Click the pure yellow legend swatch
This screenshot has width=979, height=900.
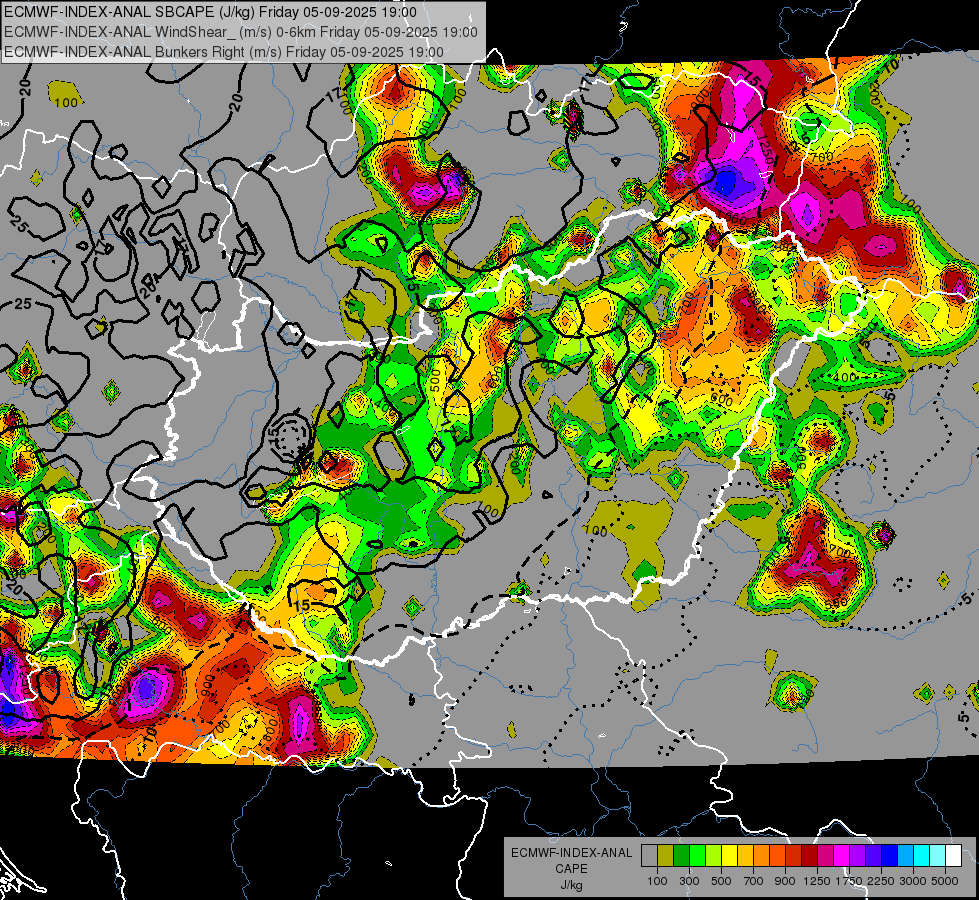tap(729, 856)
